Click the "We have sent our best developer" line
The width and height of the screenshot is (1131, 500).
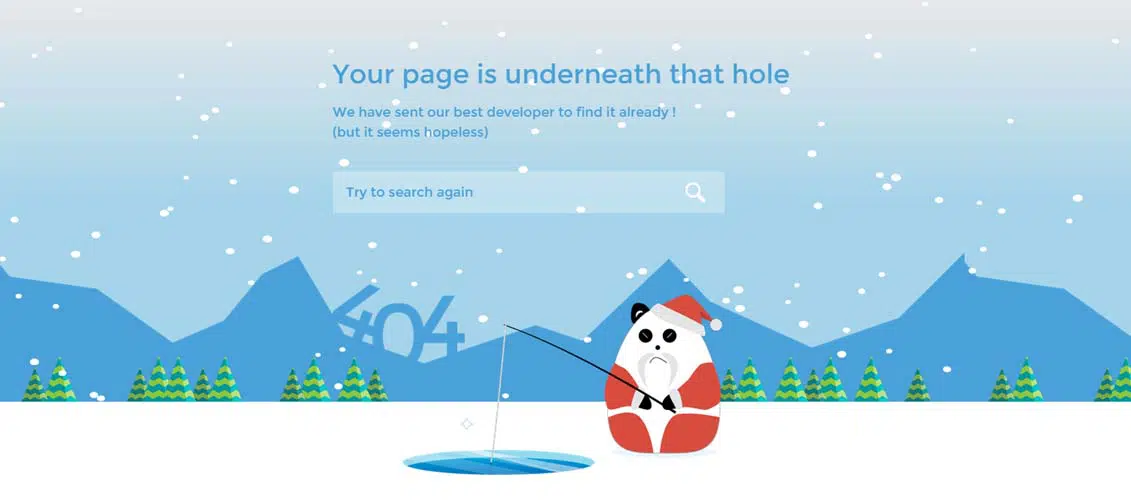[x=504, y=113]
